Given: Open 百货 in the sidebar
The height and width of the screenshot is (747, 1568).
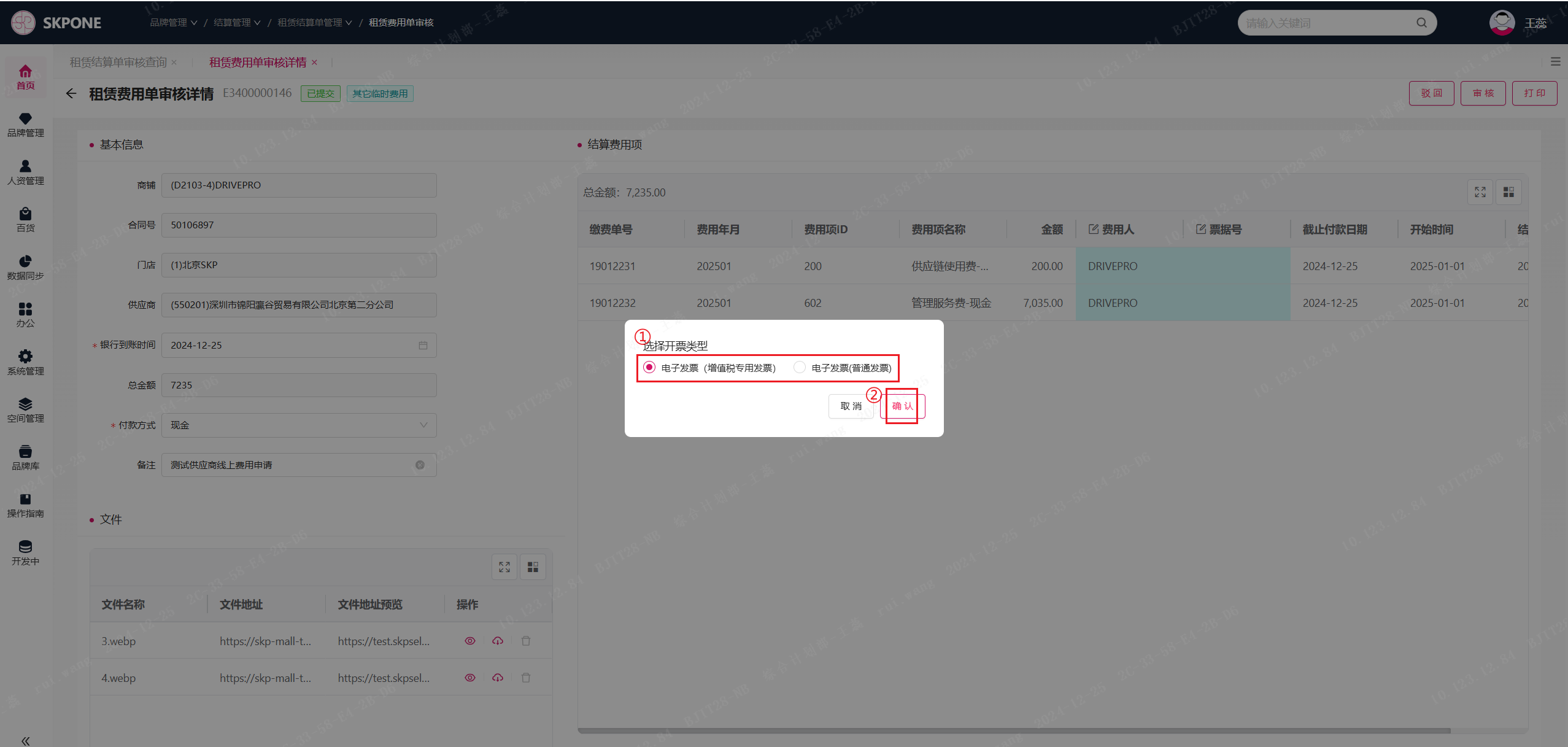Looking at the screenshot, I should pos(25,220).
